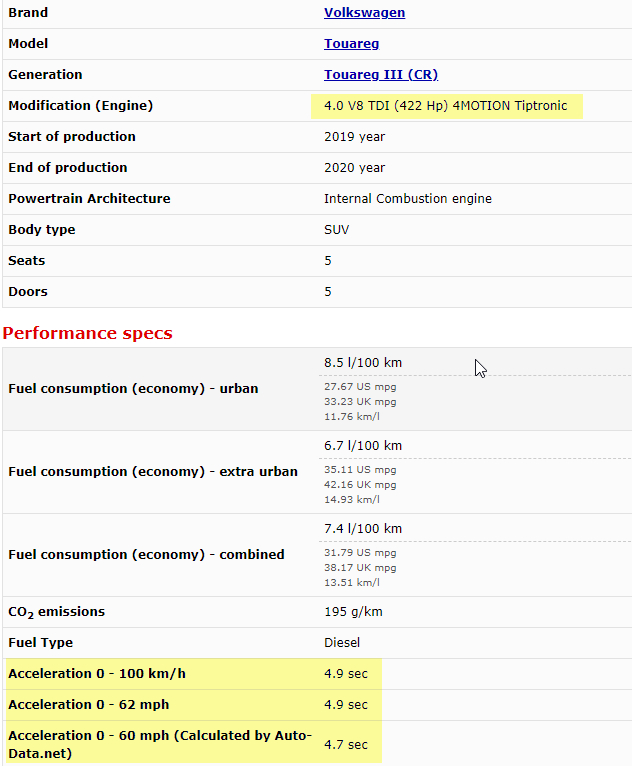Click the End of production label

[67, 168]
